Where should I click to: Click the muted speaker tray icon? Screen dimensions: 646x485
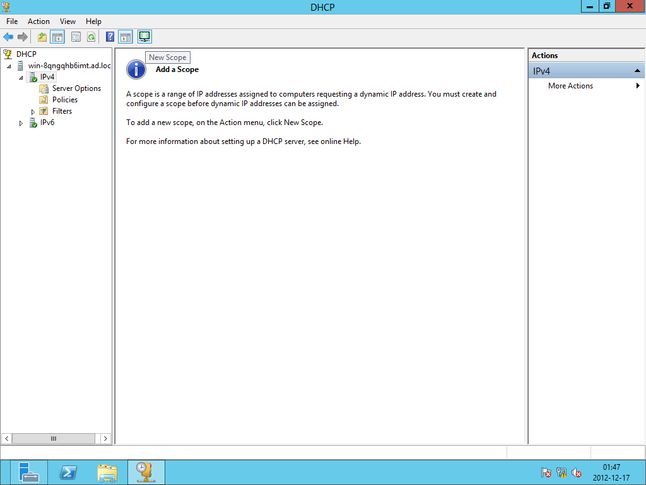[x=576, y=473]
